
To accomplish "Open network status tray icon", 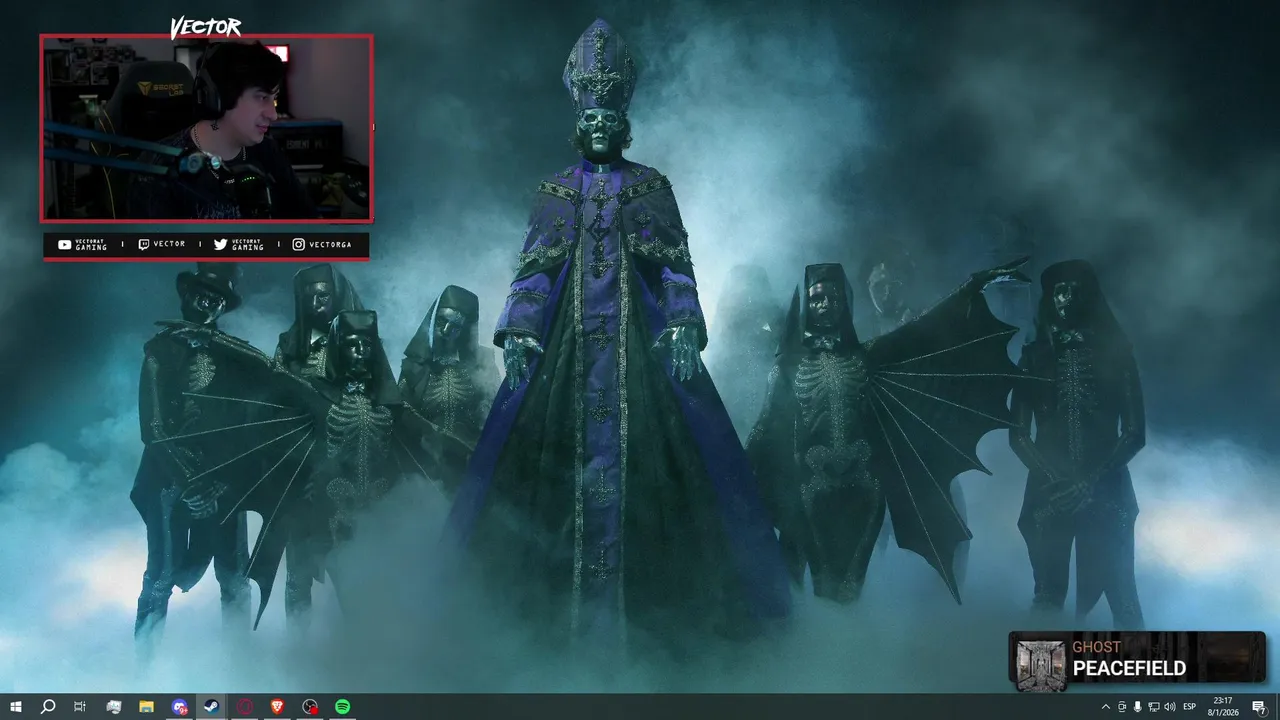I will 1153,707.
